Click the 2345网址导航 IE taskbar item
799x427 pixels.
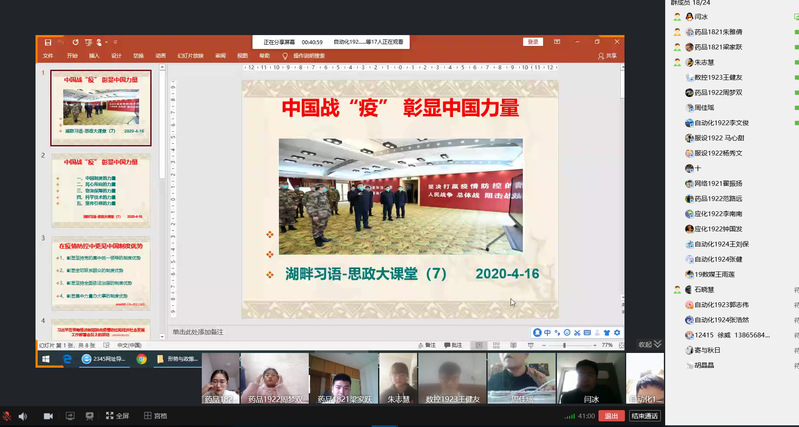[x=104, y=359]
